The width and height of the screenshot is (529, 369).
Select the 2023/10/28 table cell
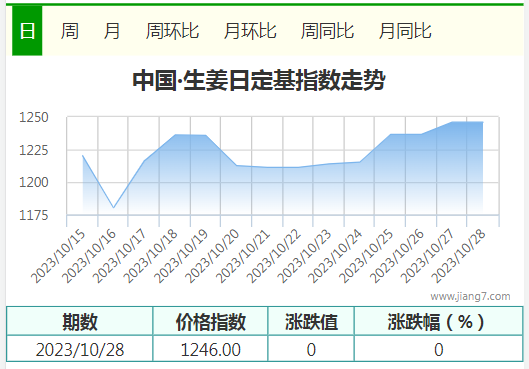(80, 349)
